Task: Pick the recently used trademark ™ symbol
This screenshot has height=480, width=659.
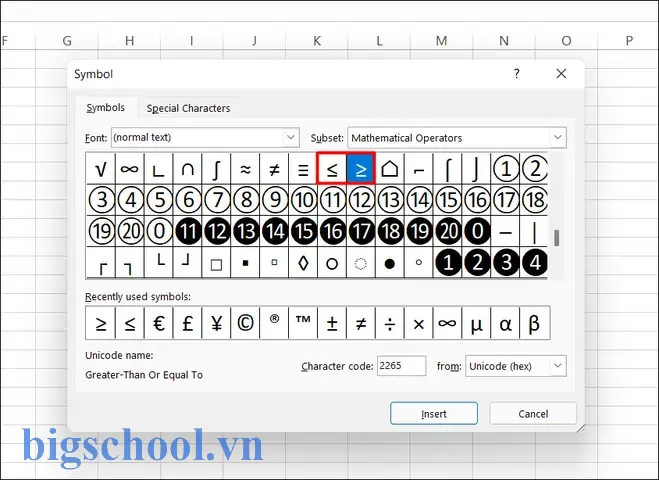Action: pyautogui.click(x=303, y=323)
